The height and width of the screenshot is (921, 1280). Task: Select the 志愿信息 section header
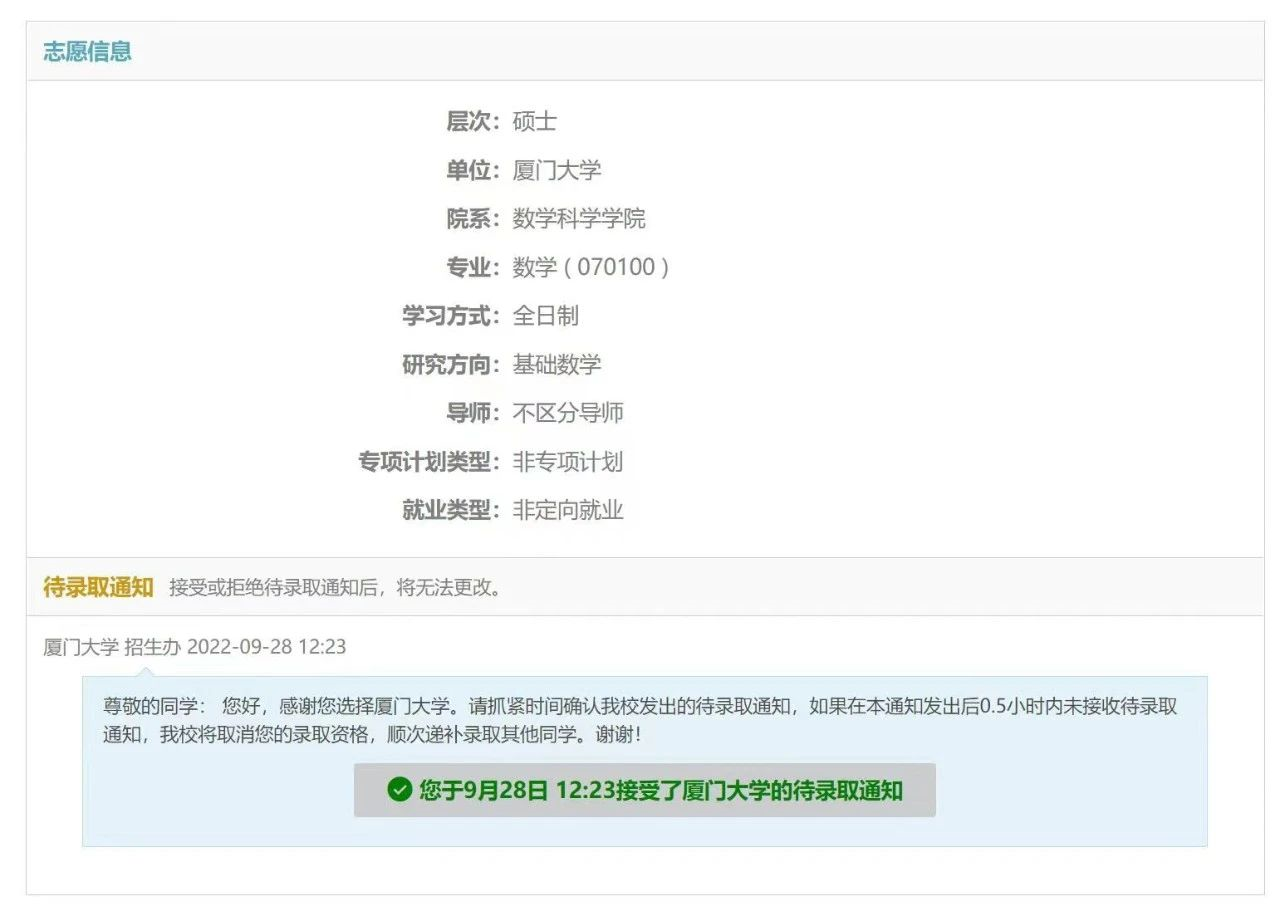pos(87,52)
